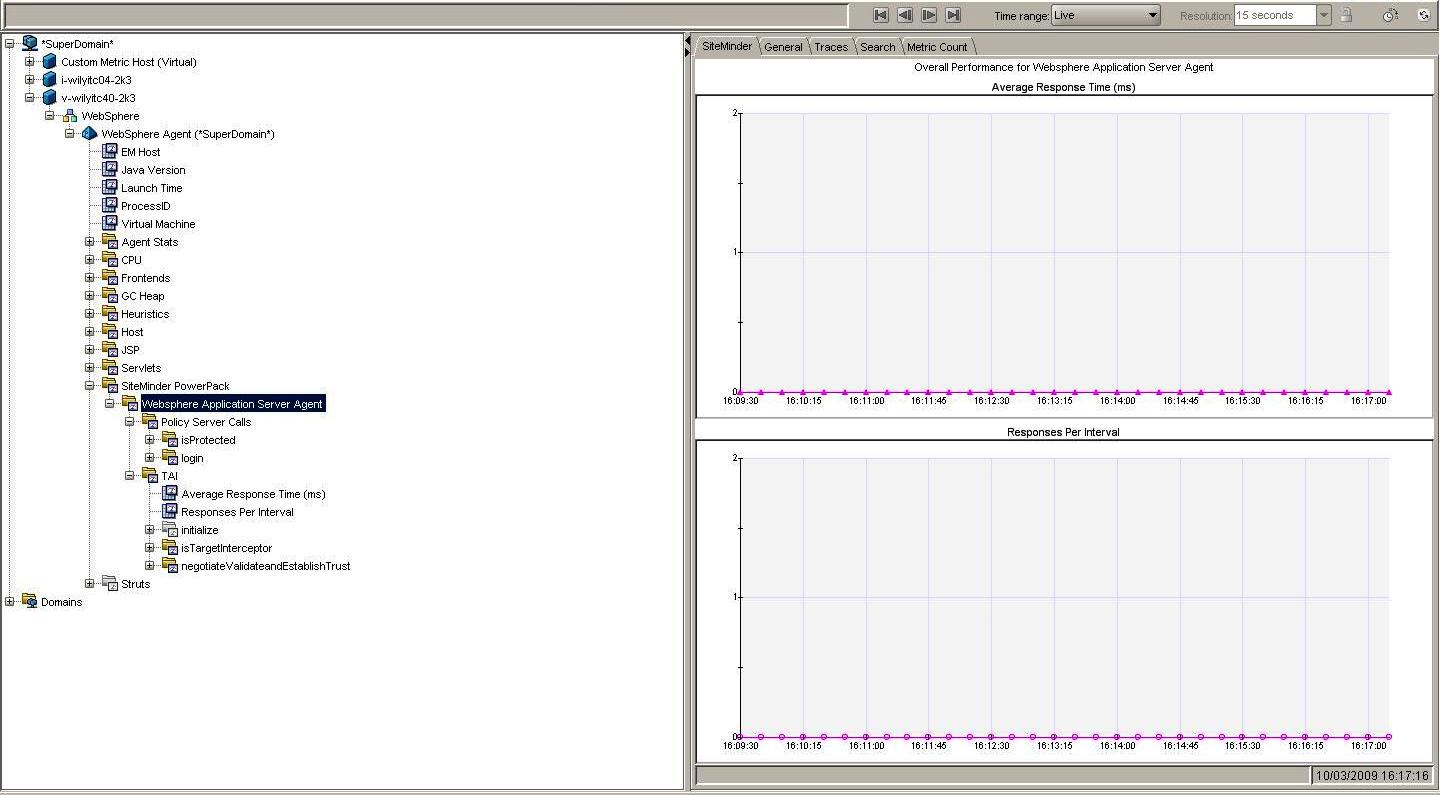
Task: Open the Time range dropdown
Action: coord(1153,15)
